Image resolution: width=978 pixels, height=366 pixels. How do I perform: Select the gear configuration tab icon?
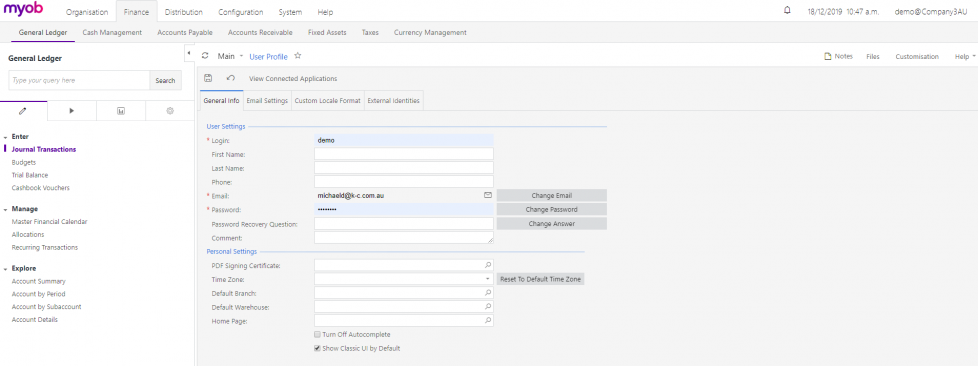coord(170,110)
